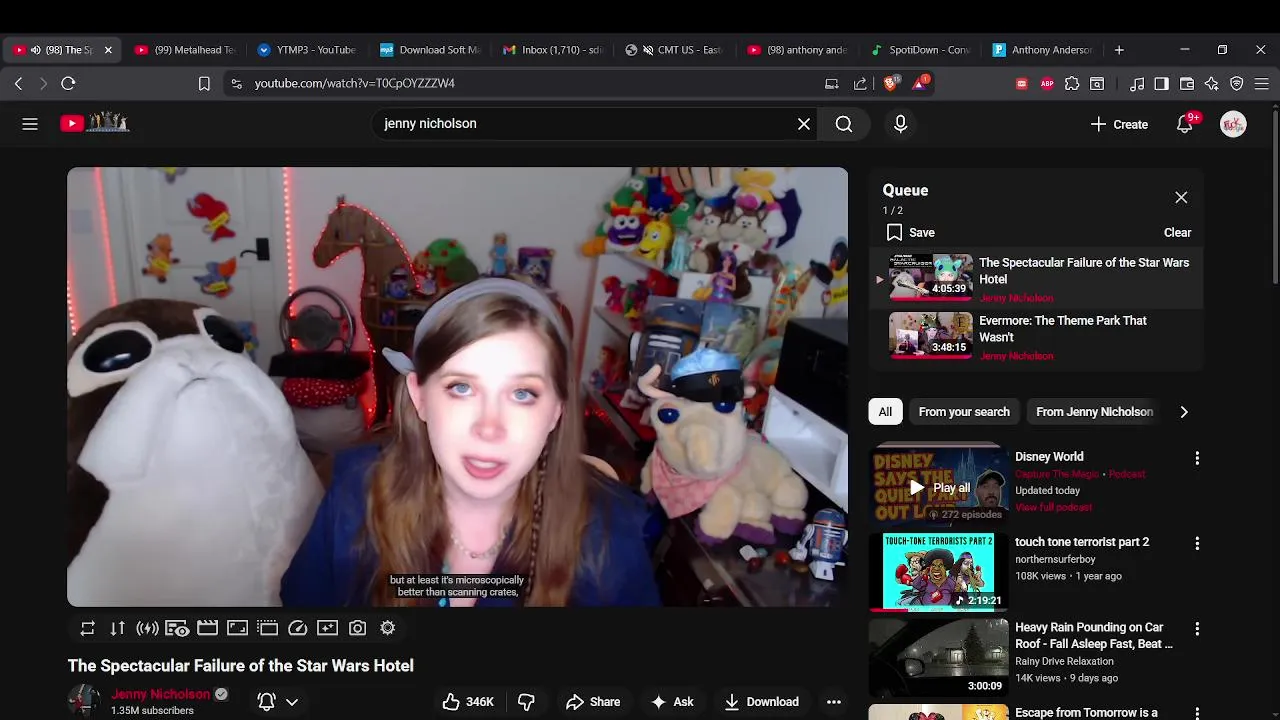Click the fullscreen-frame icon under the video
Screen dimensions: 1280x720
pos(237,628)
